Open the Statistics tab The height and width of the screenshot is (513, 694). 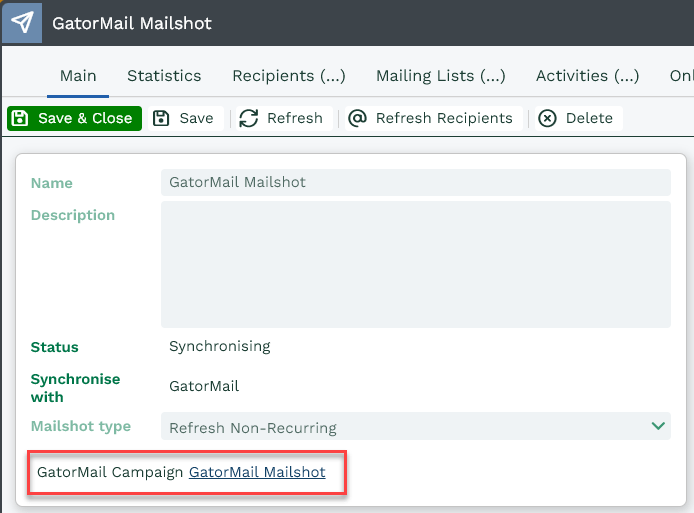pyautogui.click(x=164, y=76)
